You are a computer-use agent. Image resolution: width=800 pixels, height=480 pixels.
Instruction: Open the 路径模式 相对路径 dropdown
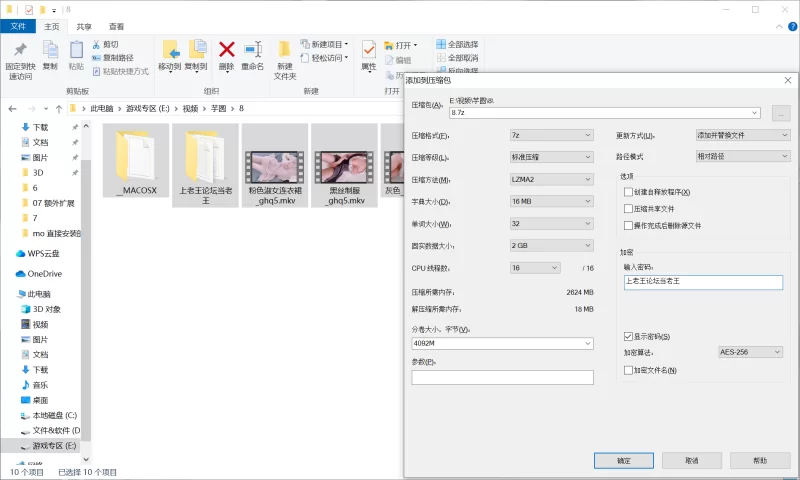pyautogui.click(x=743, y=156)
